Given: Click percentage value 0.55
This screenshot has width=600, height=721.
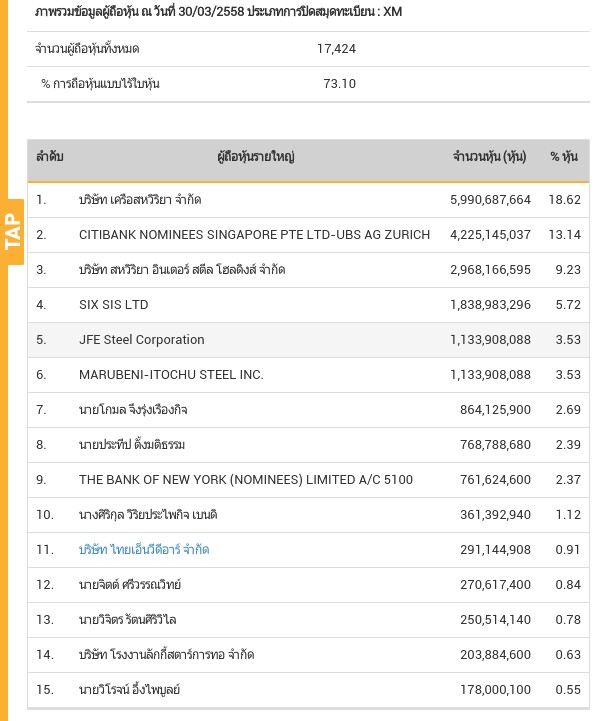Looking at the screenshot, I should [568, 689].
